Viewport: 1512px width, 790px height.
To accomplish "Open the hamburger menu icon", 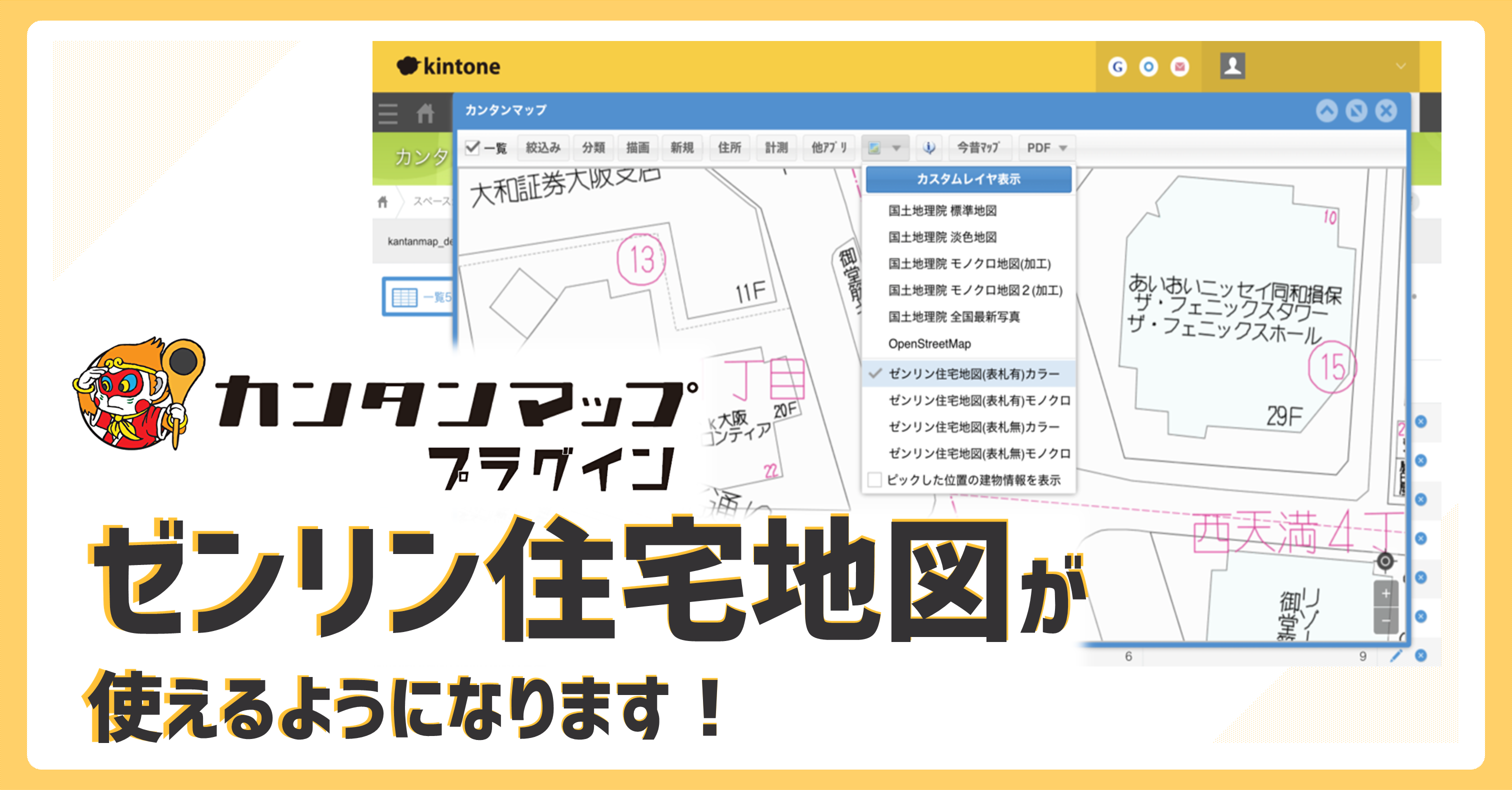I will pyautogui.click(x=388, y=113).
